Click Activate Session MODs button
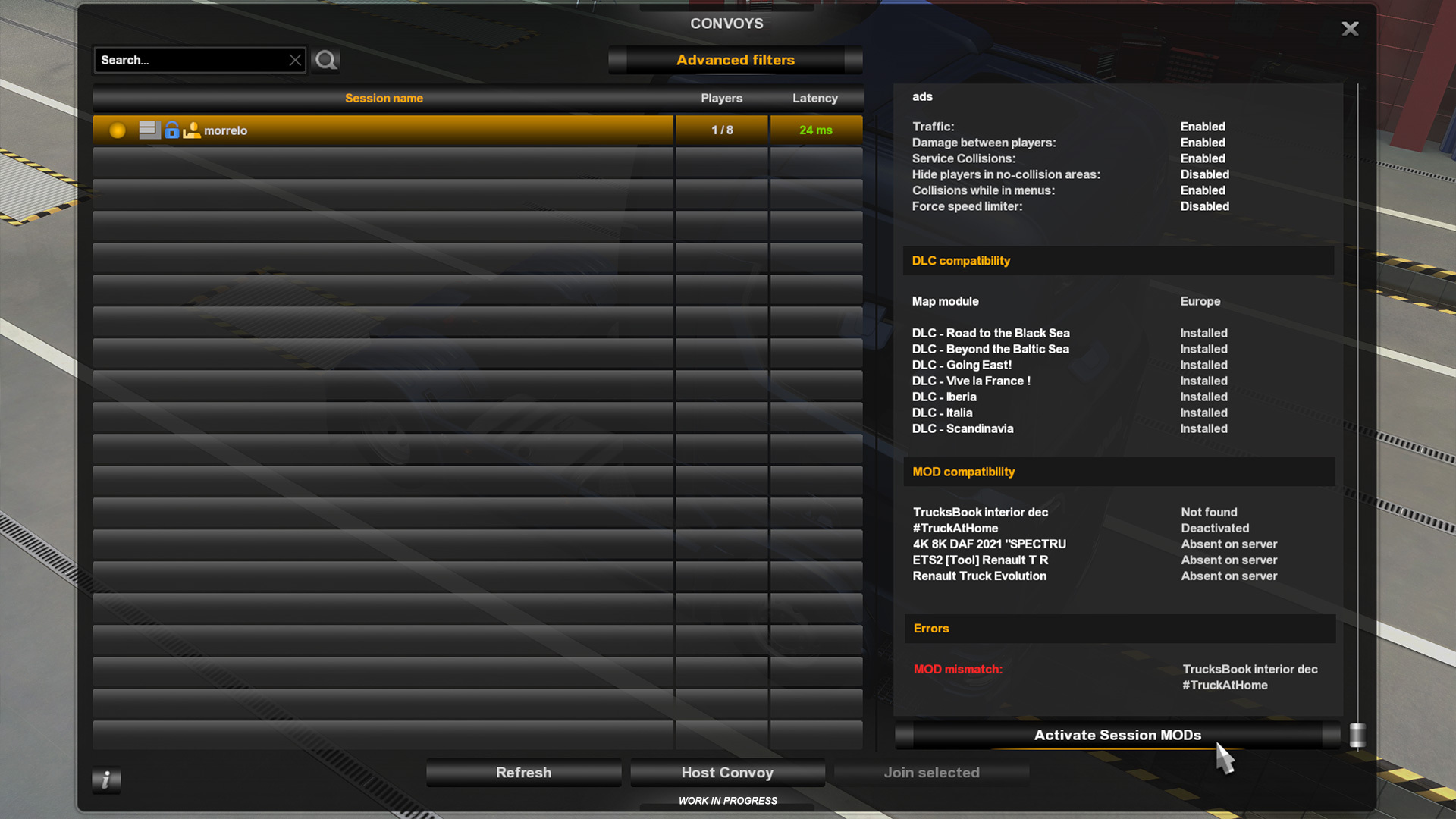Viewport: 1456px width, 819px height. (x=1117, y=735)
